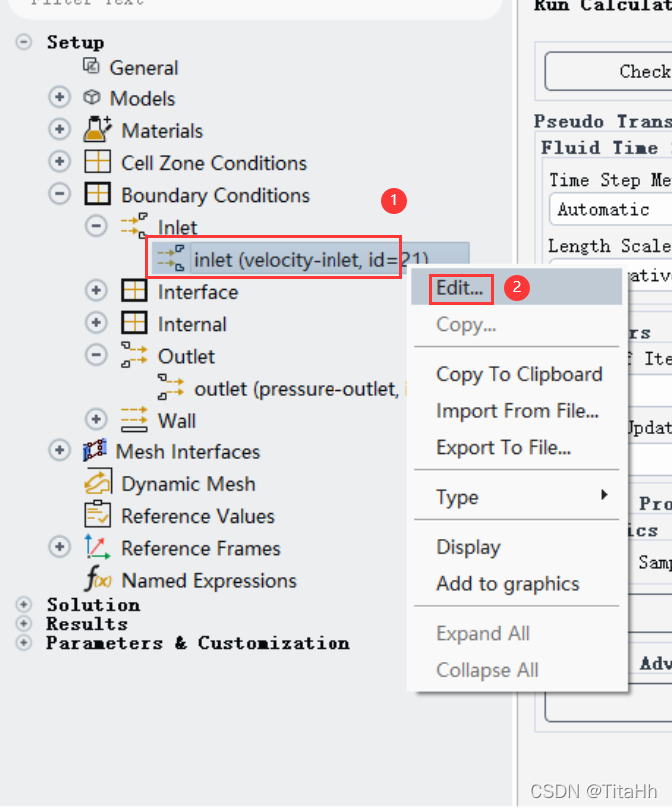This screenshot has width=672, height=808.
Task: Click the General settings icon
Action: tap(92, 66)
